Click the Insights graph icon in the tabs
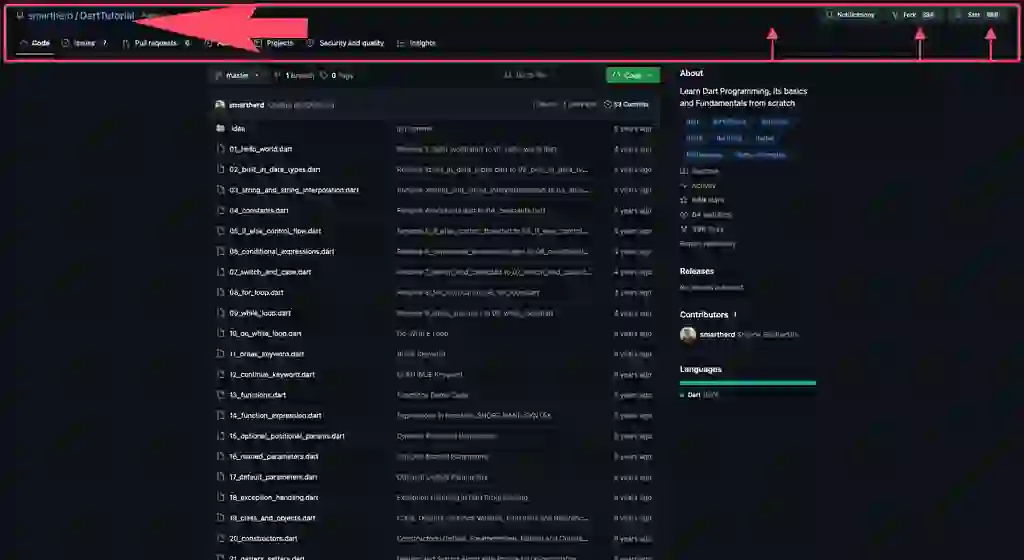 (401, 43)
